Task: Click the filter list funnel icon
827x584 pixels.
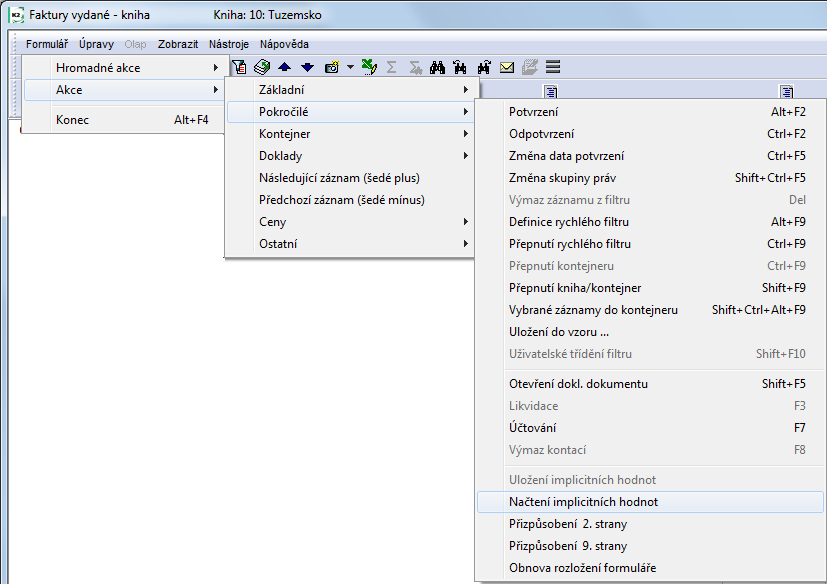Action: click(239, 67)
